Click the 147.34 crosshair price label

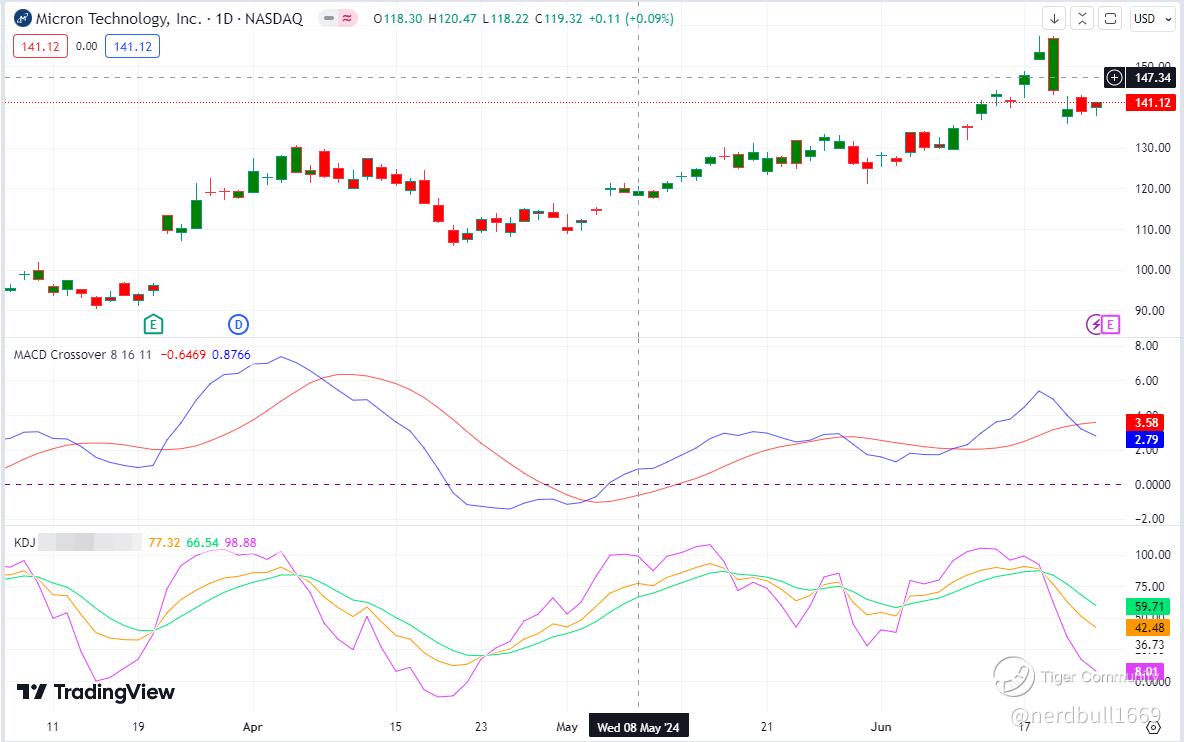(x=1152, y=77)
